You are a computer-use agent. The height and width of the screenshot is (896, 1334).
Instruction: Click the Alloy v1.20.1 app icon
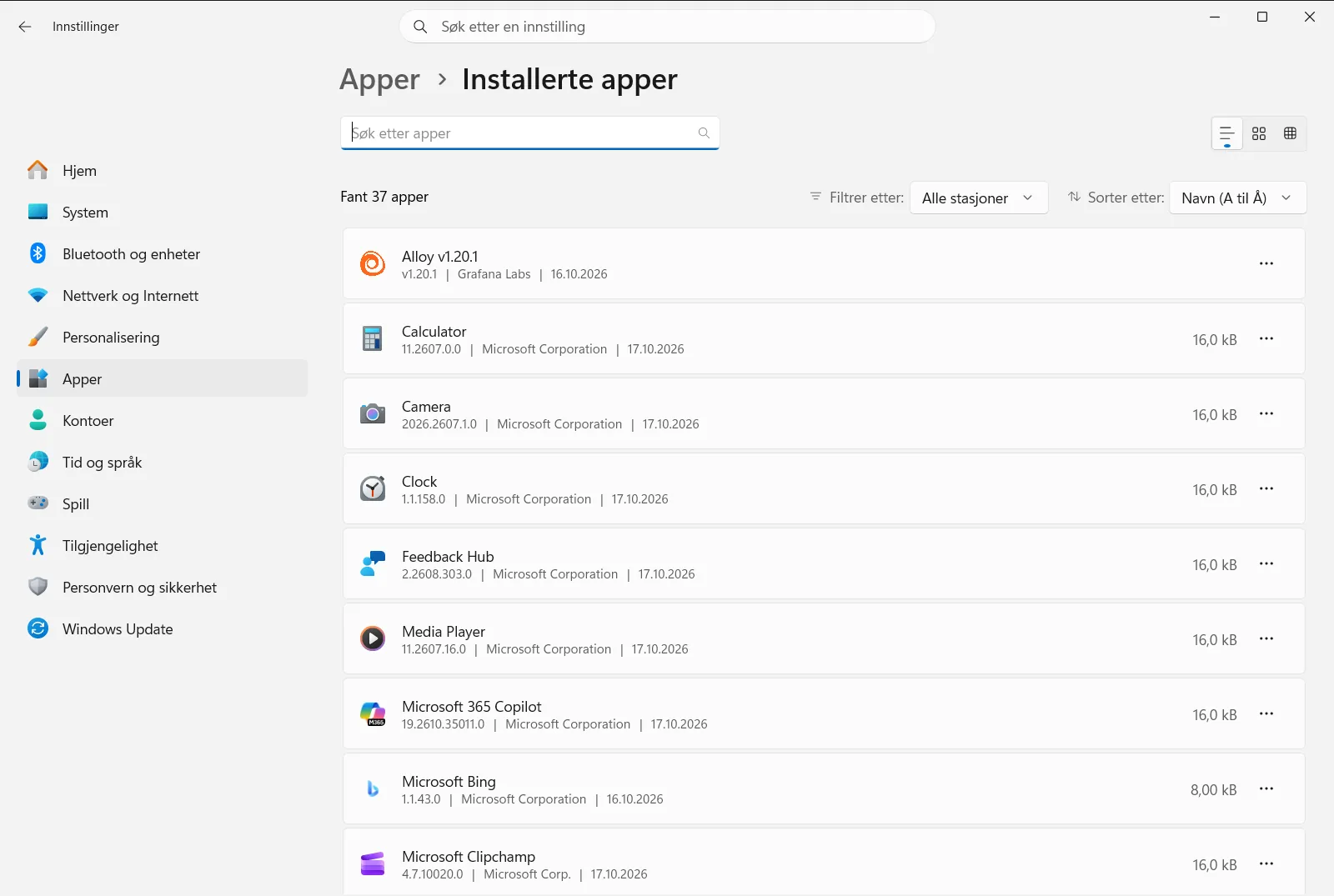[x=373, y=263]
